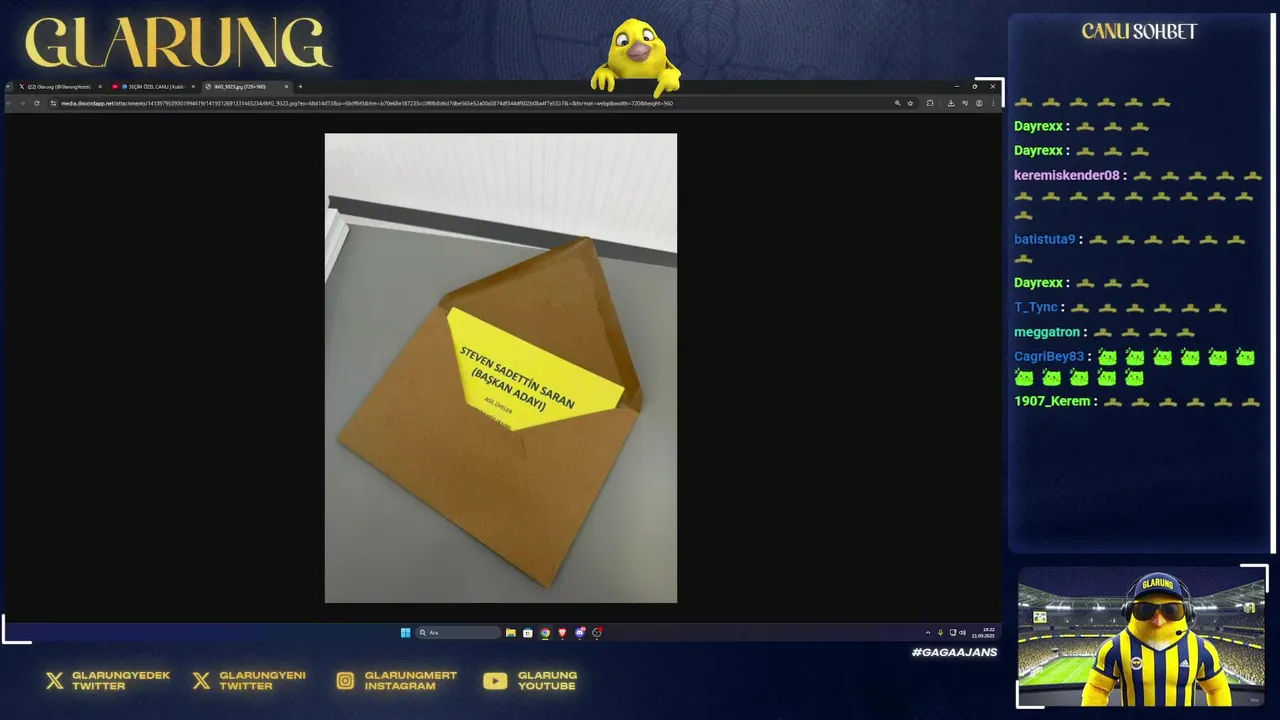
Task: Open Chrome from the taskbar
Action: point(545,632)
